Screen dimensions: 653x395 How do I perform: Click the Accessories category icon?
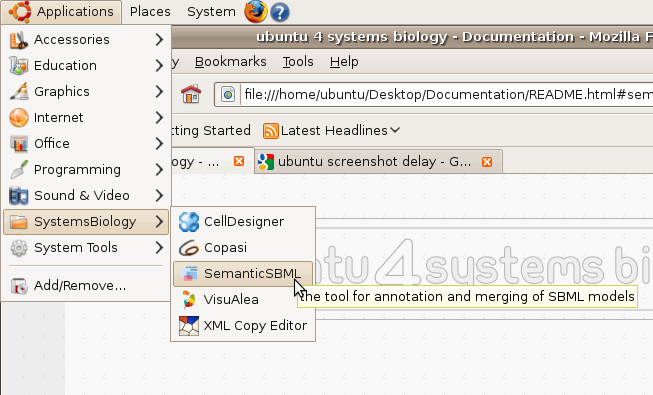click(19, 40)
